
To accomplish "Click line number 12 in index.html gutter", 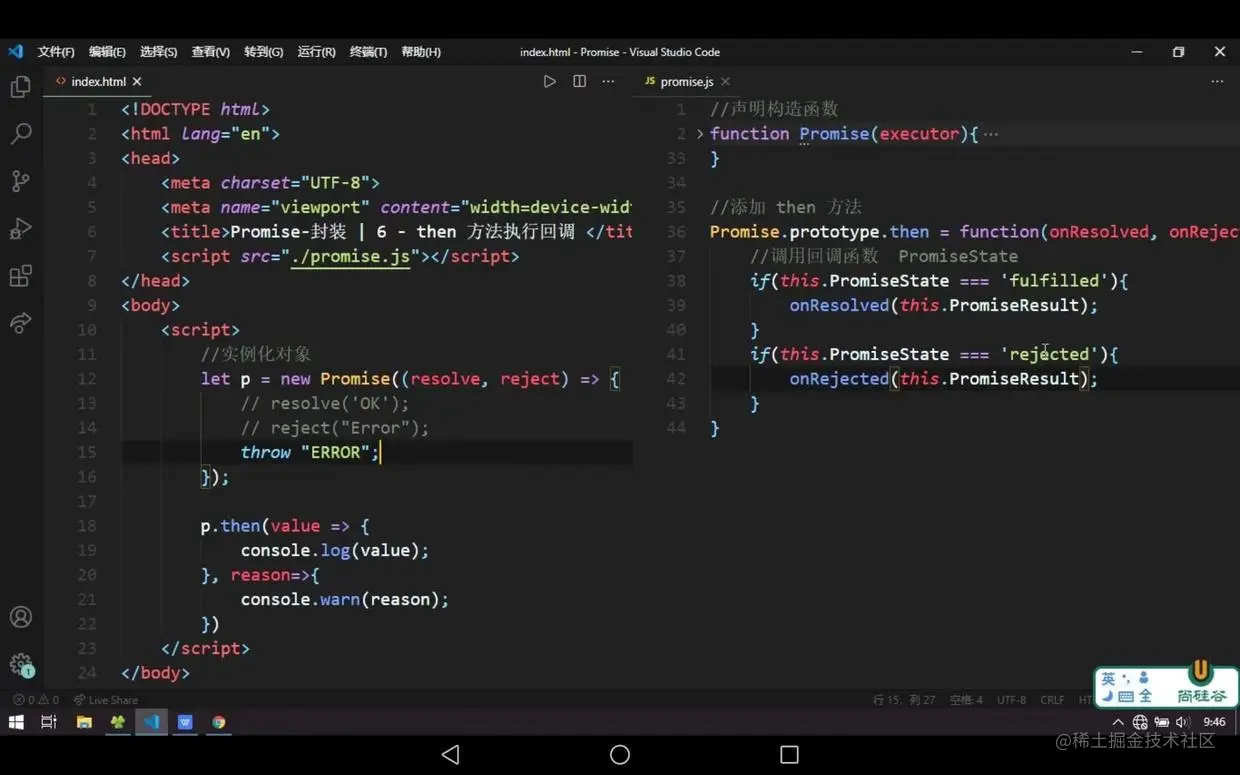I will 86,379.
